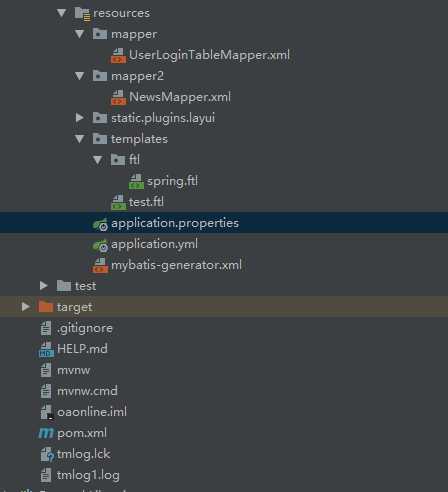Screen dimensions: 448x492
Task: Expand the target folder arrow
Action: (x=25, y=307)
